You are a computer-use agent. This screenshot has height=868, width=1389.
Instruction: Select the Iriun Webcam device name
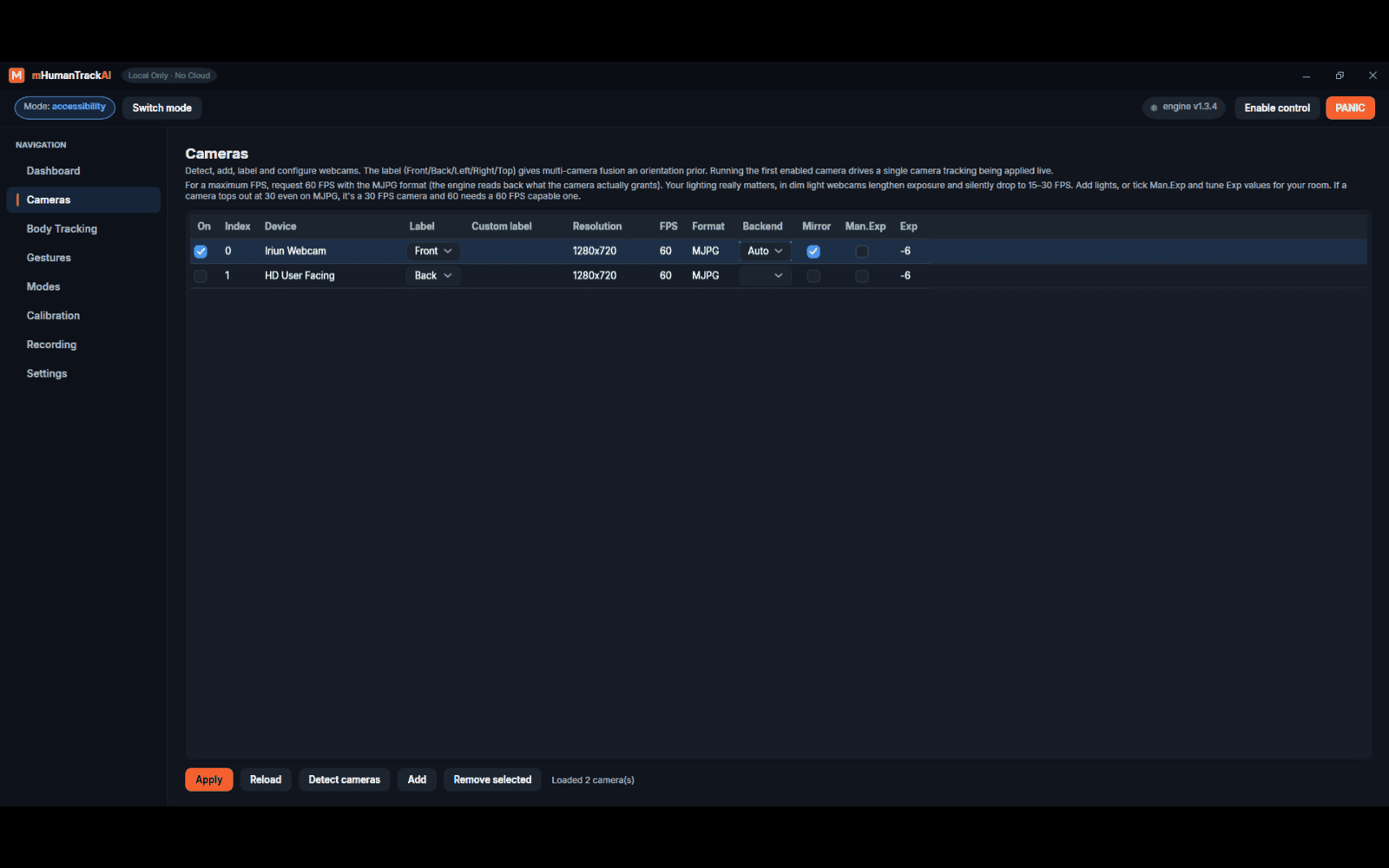tap(295, 251)
